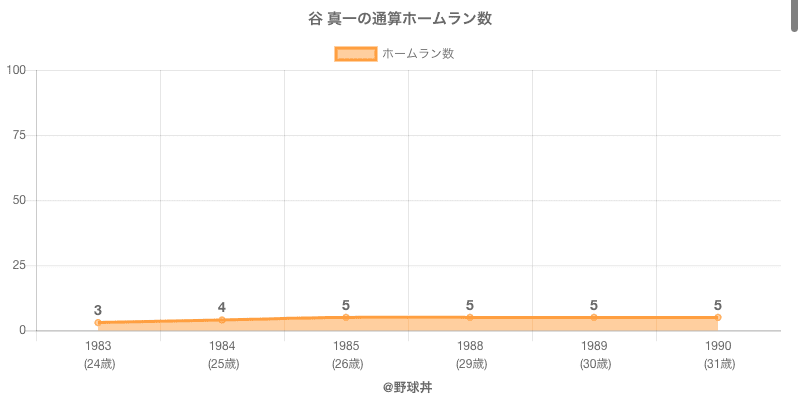Click the chart title 谷 真一の通算ホームラン数
The image size is (800, 400).
(400, 19)
